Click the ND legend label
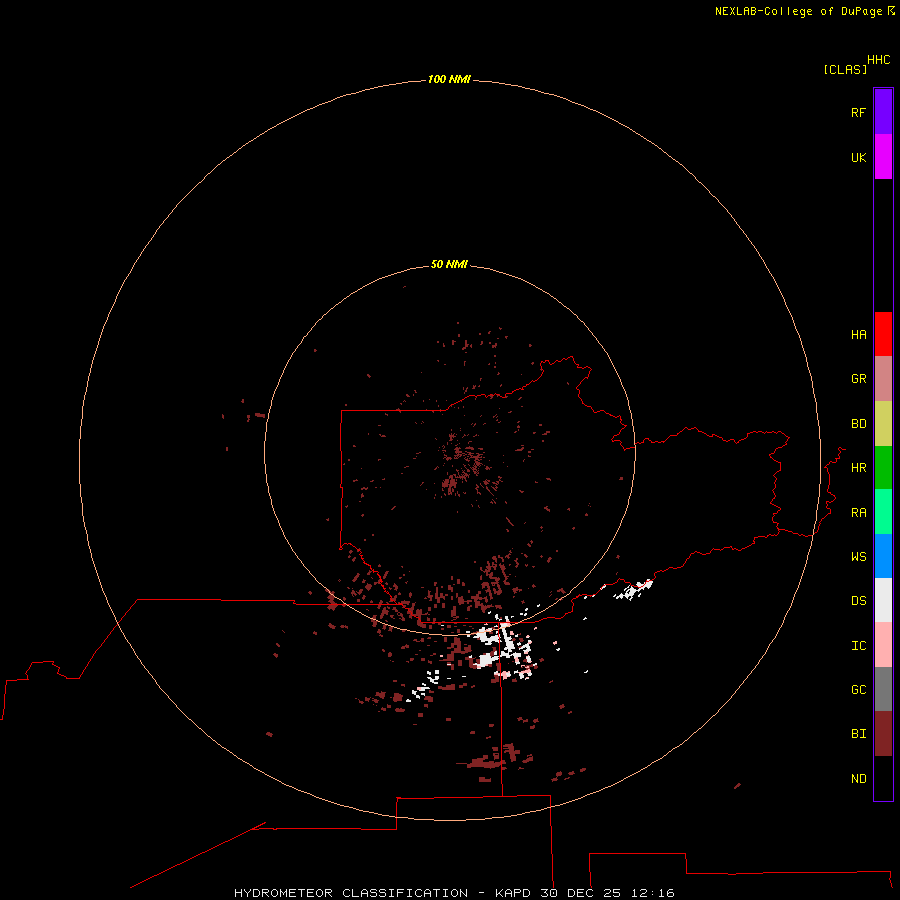Screen dimensions: 900x900 (859, 778)
